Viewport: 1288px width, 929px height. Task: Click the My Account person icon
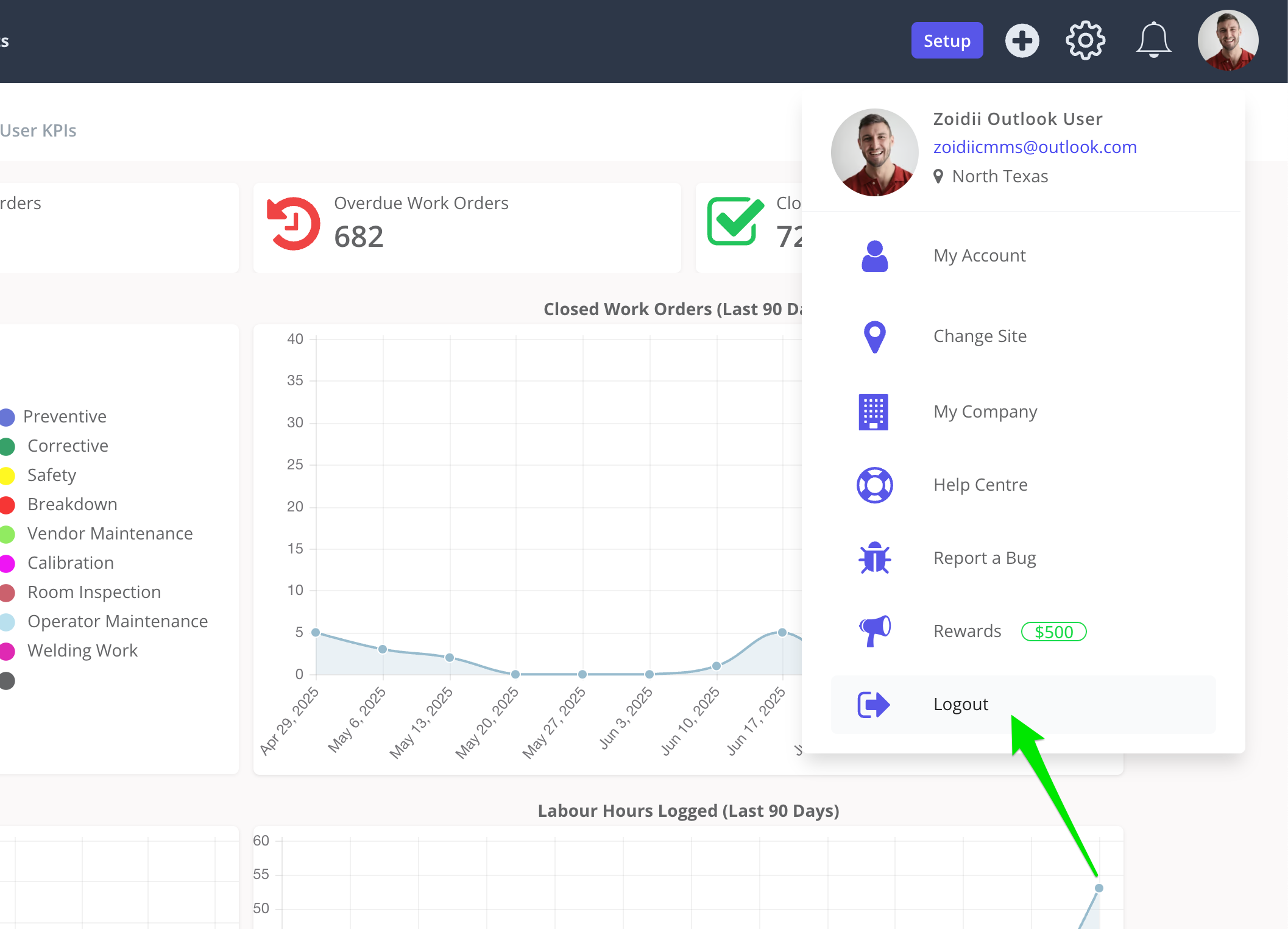click(875, 256)
